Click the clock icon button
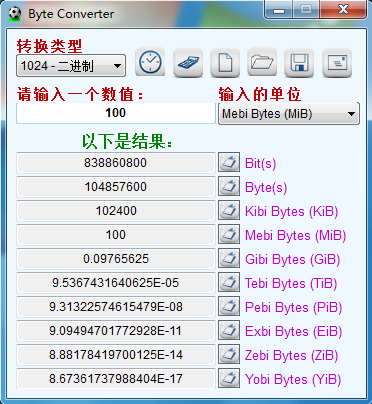The height and width of the screenshot is (404, 372). [x=150, y=62]
